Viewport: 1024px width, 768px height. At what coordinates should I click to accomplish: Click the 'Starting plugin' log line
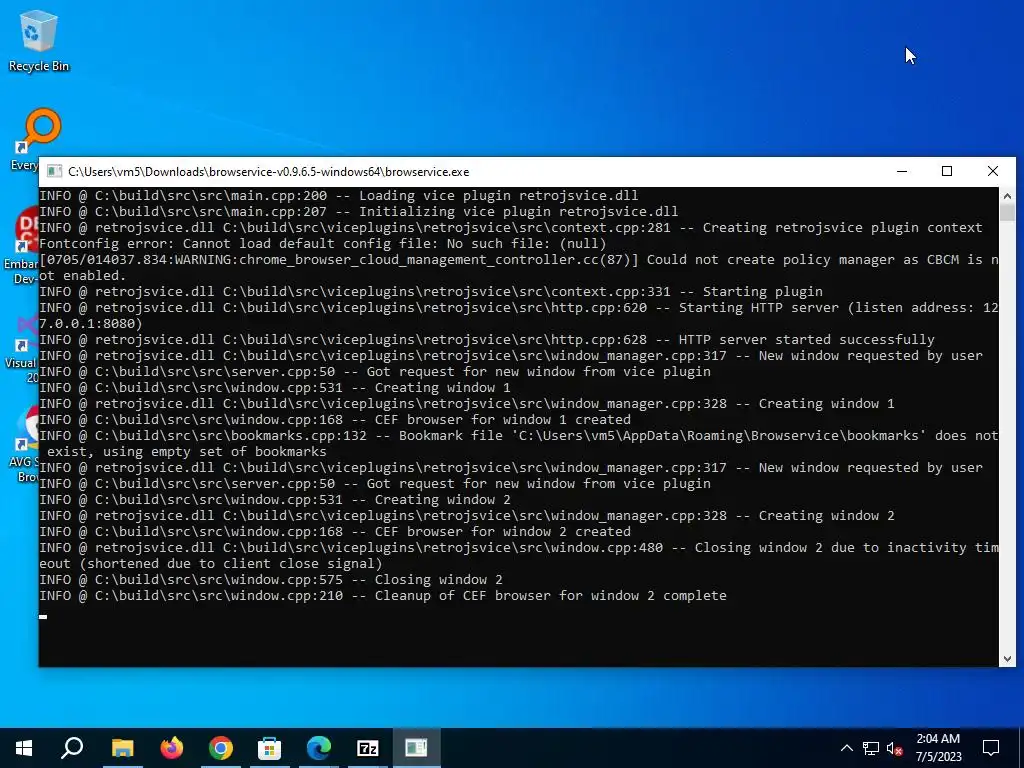[431, 291]
